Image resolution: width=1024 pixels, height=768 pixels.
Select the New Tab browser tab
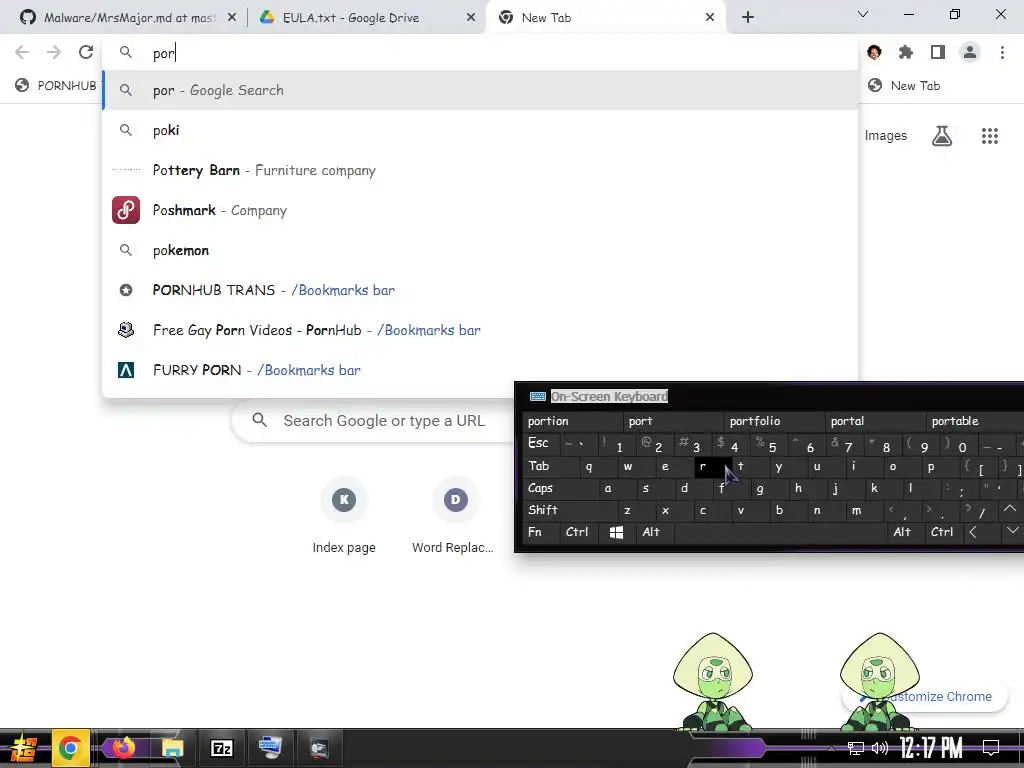(x=604, y=18)
